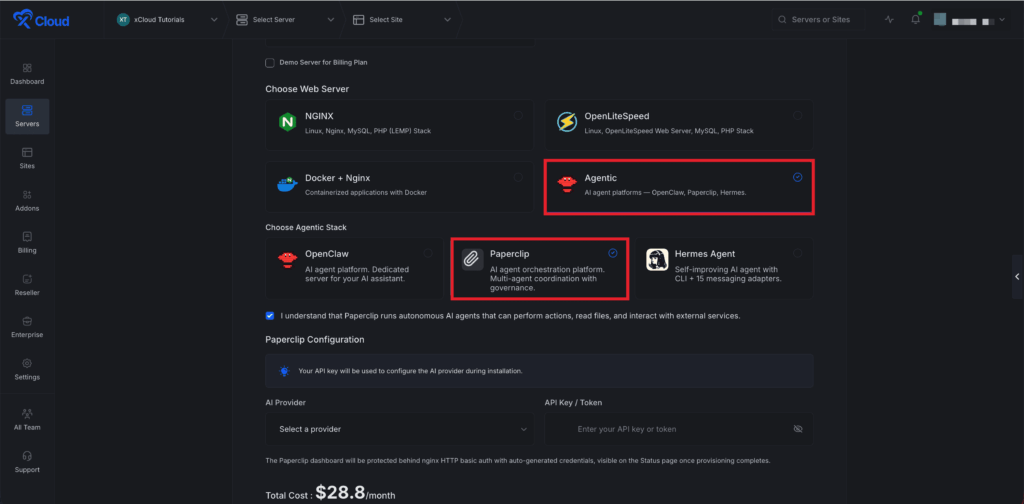Open the AI Provider dropdown
Viewport: 1024px width, 504px height.
[x=400, y=429]
